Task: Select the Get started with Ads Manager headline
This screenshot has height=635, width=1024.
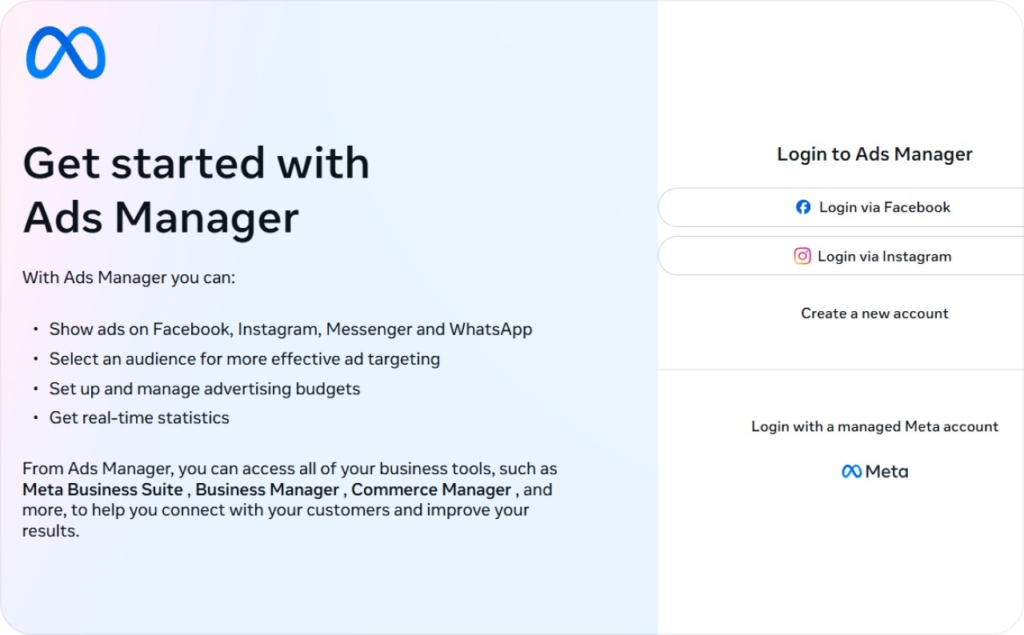Action: (196, 190)
